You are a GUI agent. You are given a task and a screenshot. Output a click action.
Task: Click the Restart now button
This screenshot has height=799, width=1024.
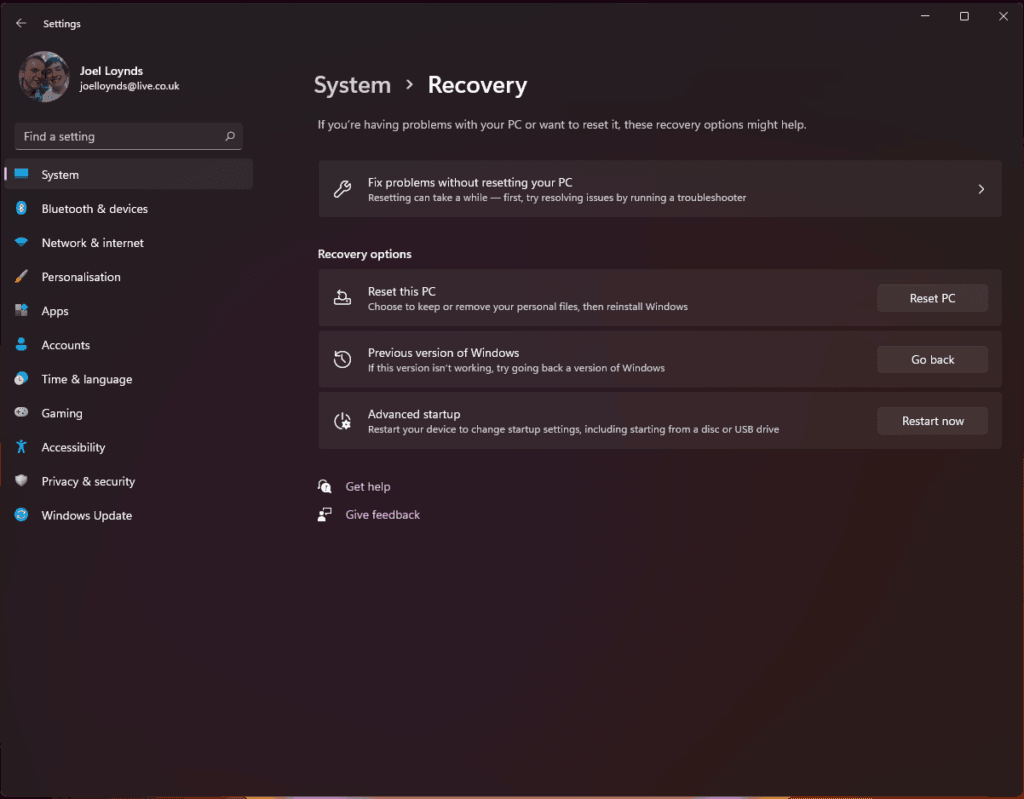tap(932, 421)
